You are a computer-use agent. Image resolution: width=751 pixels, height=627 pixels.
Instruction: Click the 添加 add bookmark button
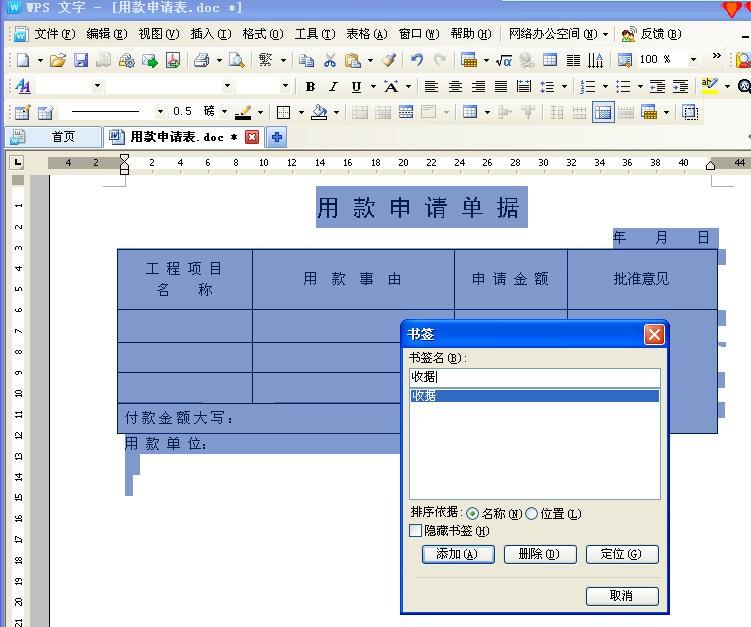click(458, 554)
